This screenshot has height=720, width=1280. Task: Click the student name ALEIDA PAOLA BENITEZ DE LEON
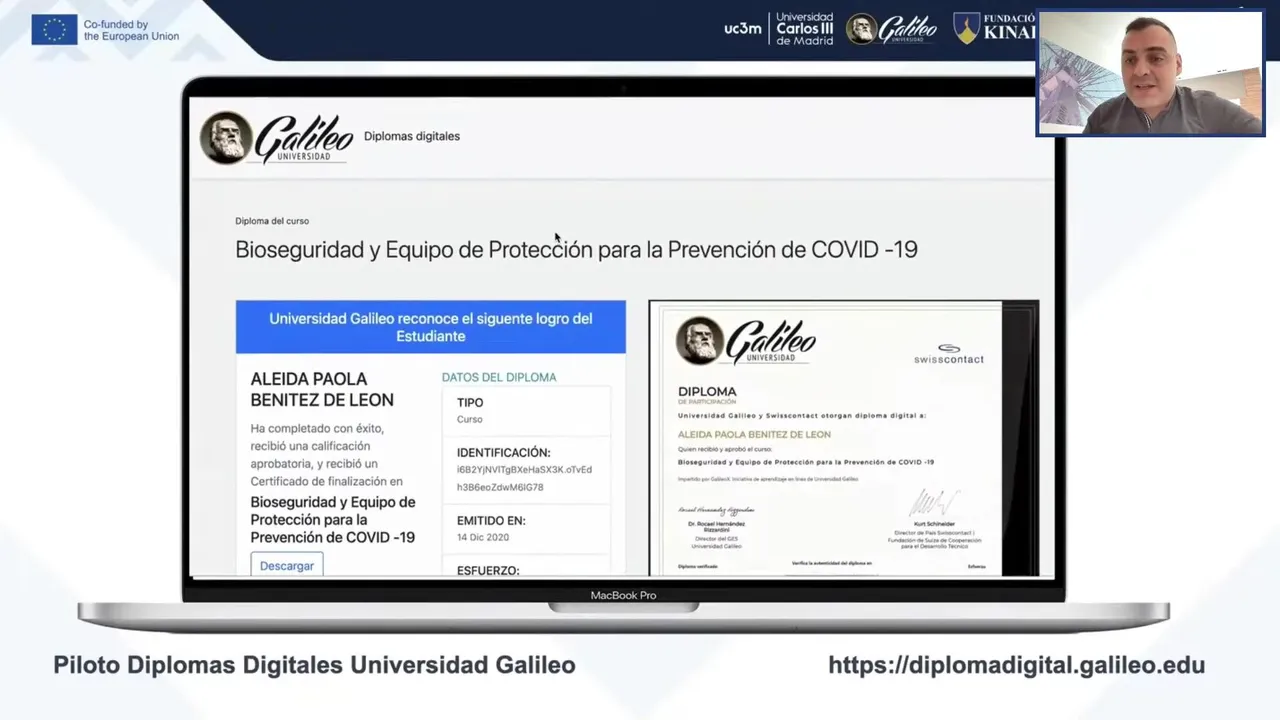point(322,389)
